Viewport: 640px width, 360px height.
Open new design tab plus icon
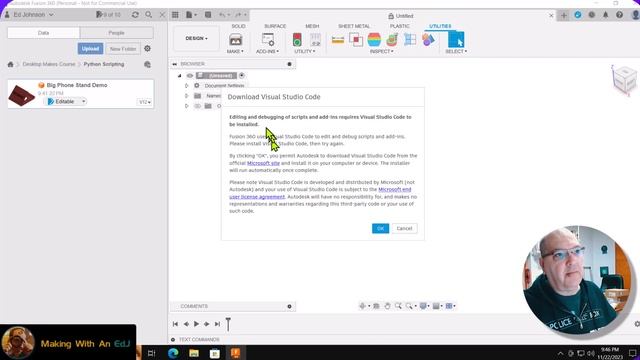564,16
